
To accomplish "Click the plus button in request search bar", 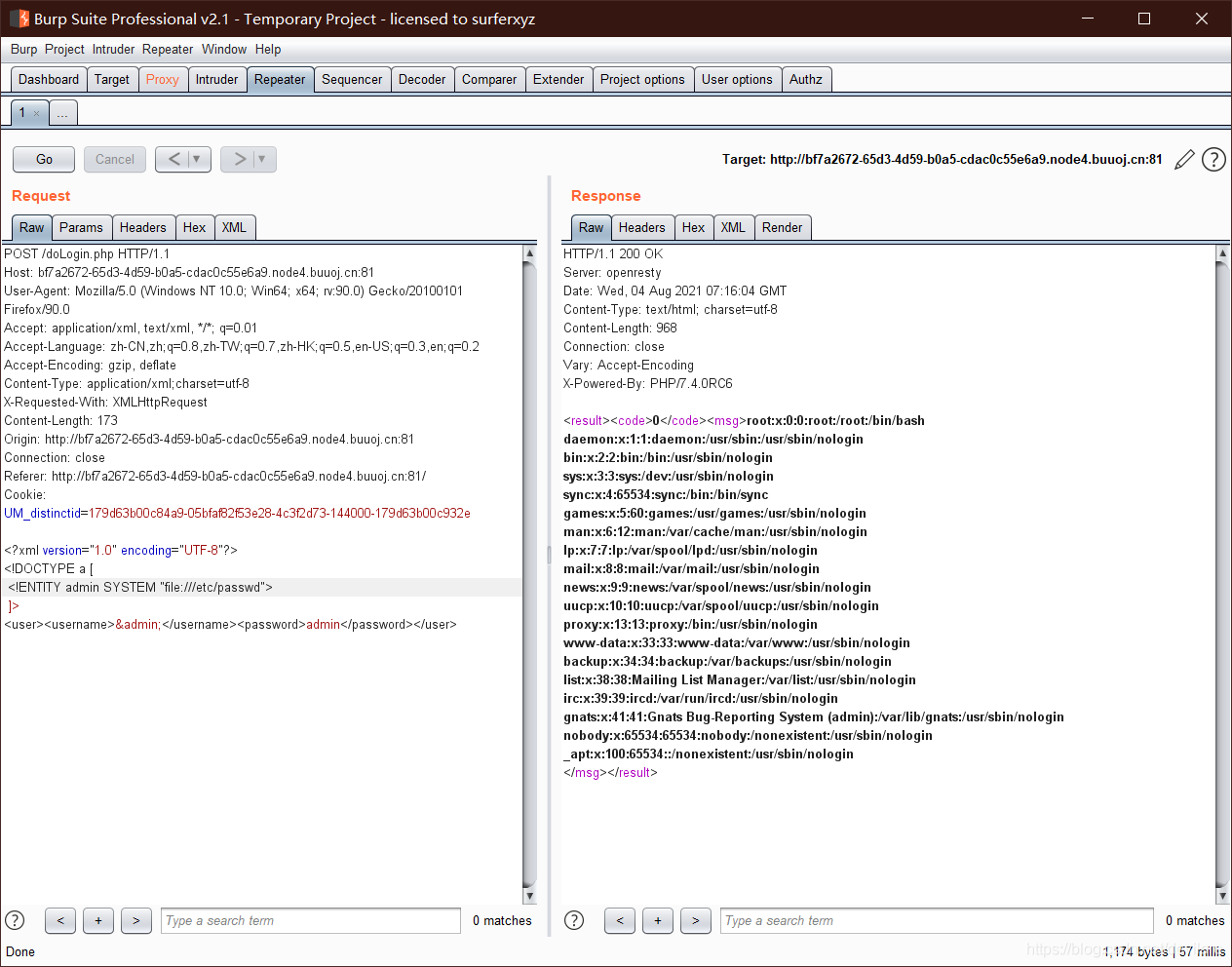I will click(98, 920).
